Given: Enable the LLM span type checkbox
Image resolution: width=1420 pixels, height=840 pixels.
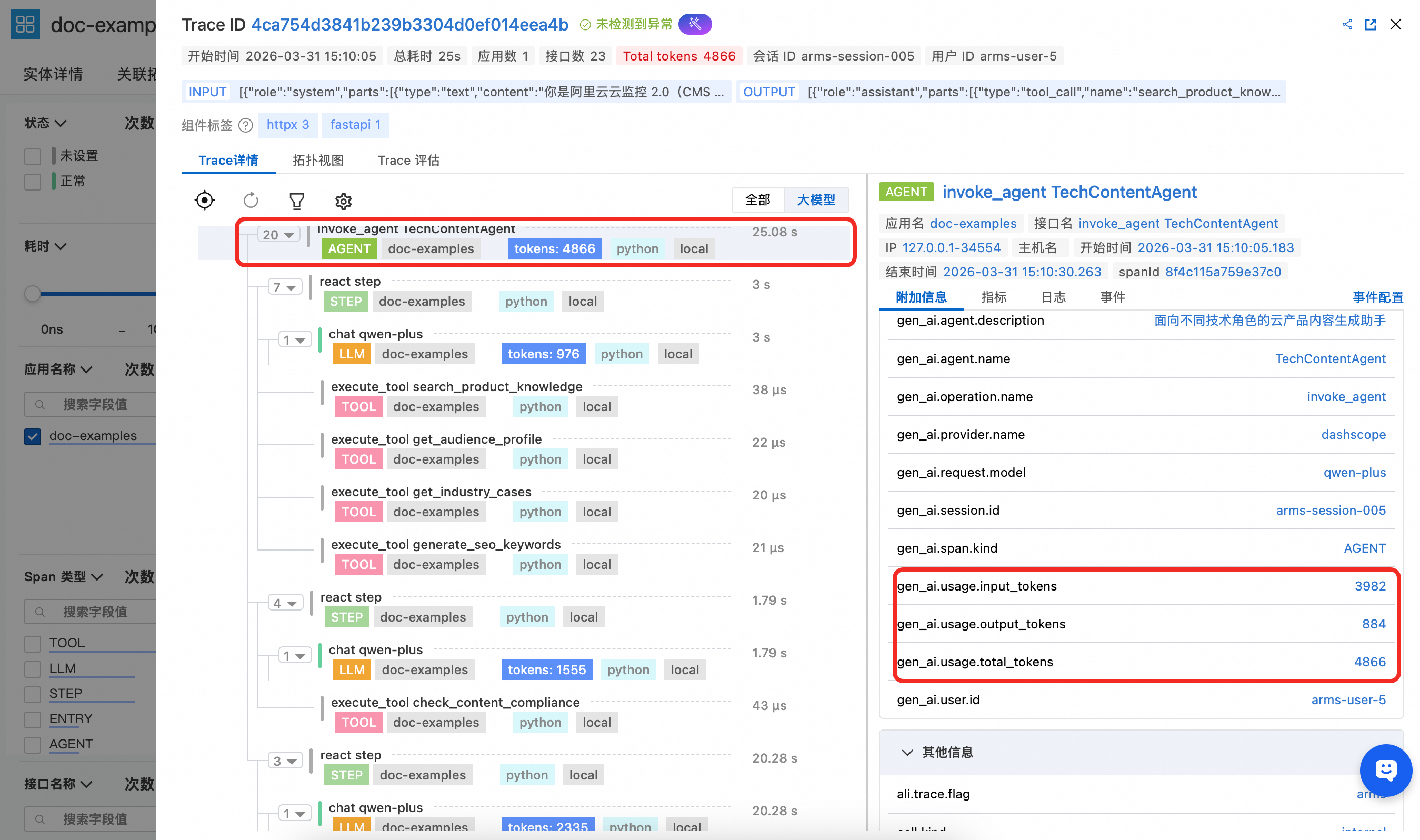Looking at the screenshot, I should pos(33,668).
